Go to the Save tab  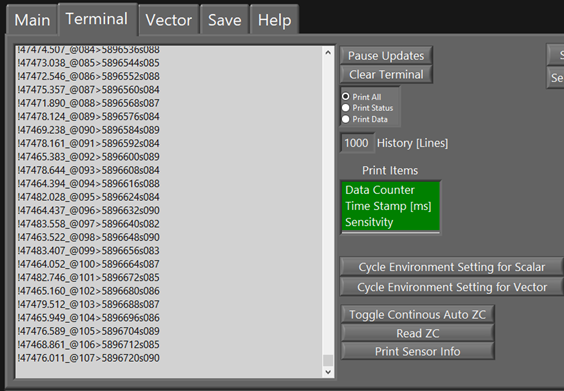click(x=224, y=20)
